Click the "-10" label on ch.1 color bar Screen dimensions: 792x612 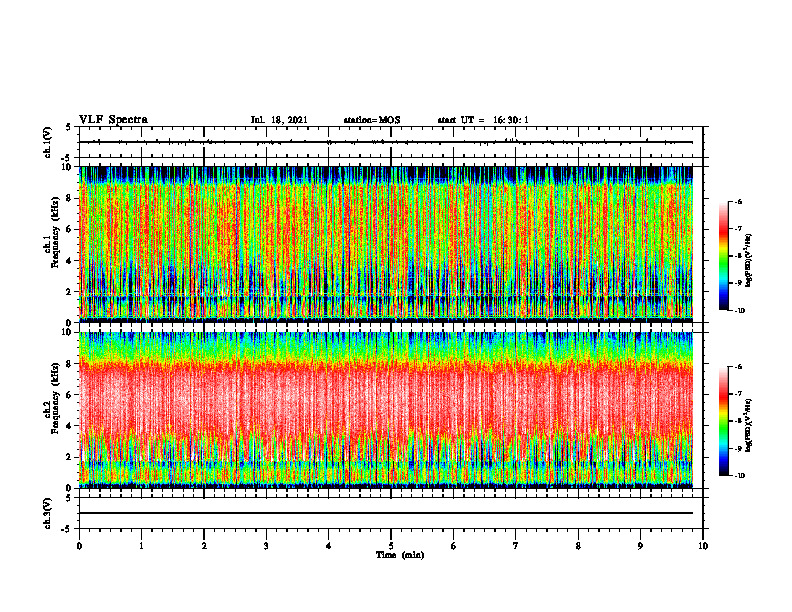coord(739,311)
